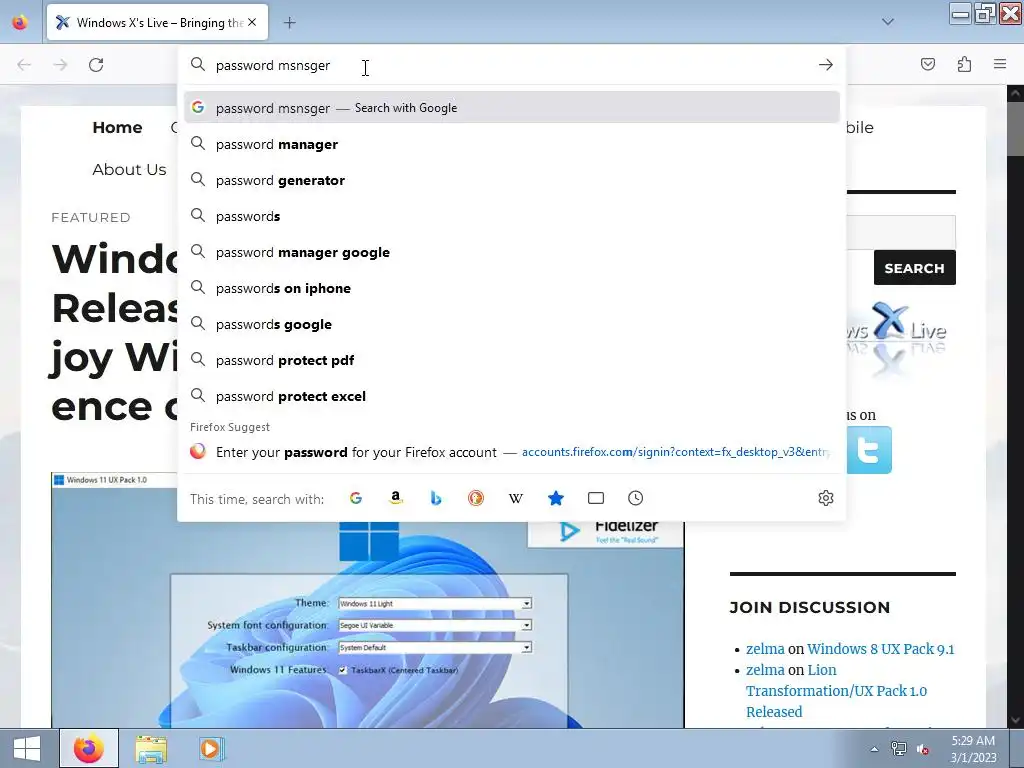Reload the current page
The width and height of the screenshot is (1024, 768).
tap(96, 65)
